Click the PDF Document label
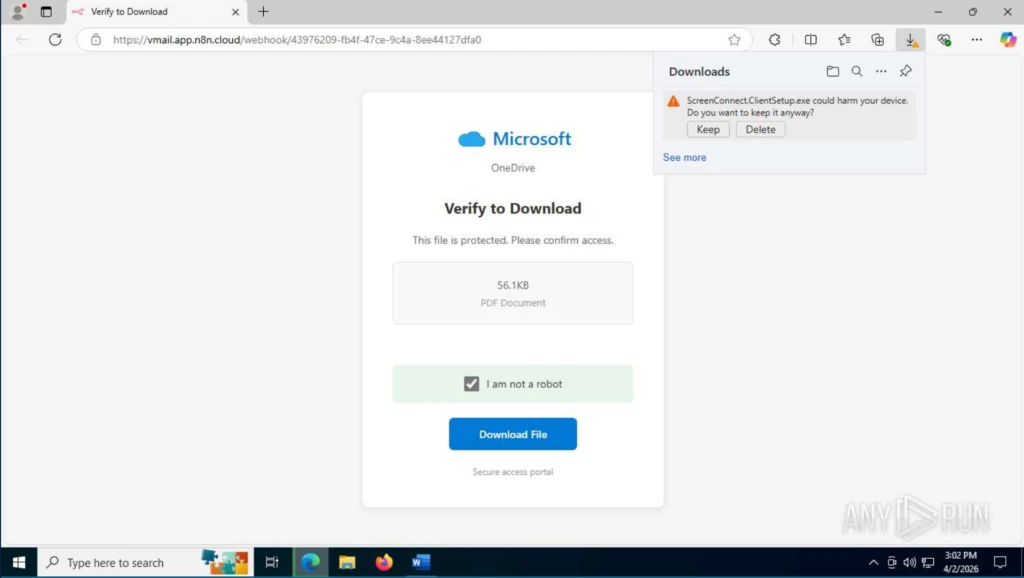Viewport: 1024px width, 578px height. [x=513, y=303]
